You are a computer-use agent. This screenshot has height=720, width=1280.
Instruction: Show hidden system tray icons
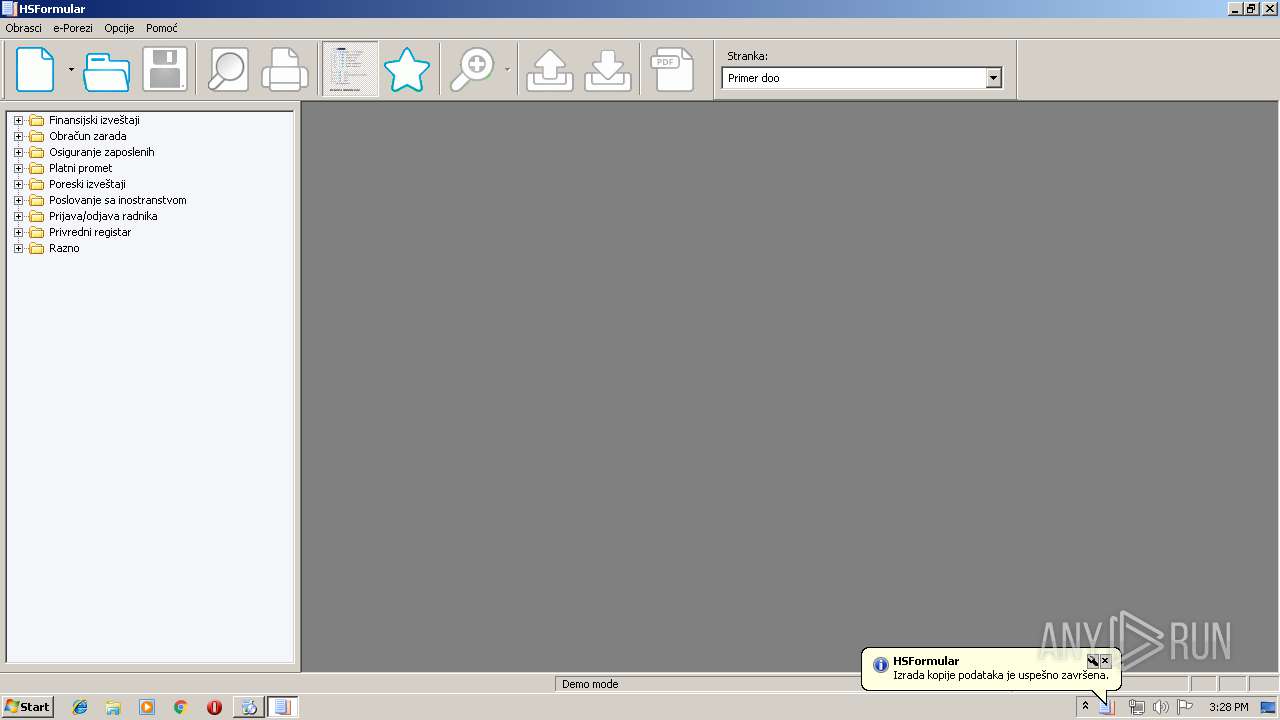pyautogui.click(x=1085, y=706)
